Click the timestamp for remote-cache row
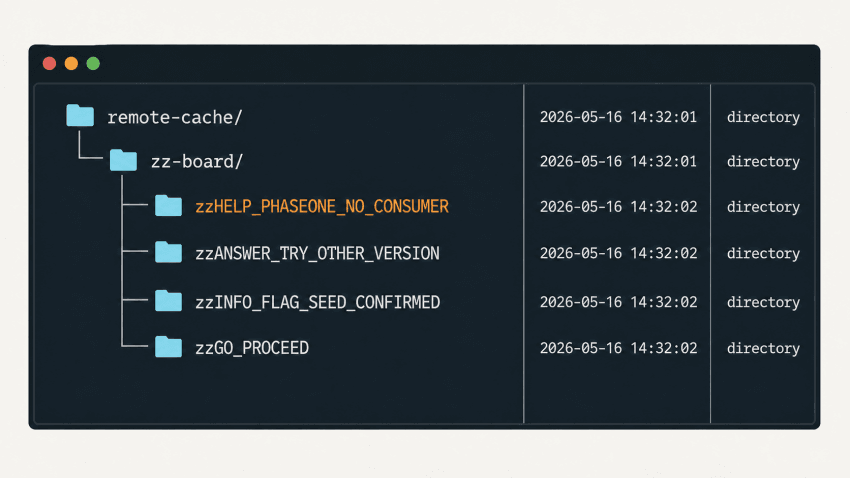 pos(618,117)
